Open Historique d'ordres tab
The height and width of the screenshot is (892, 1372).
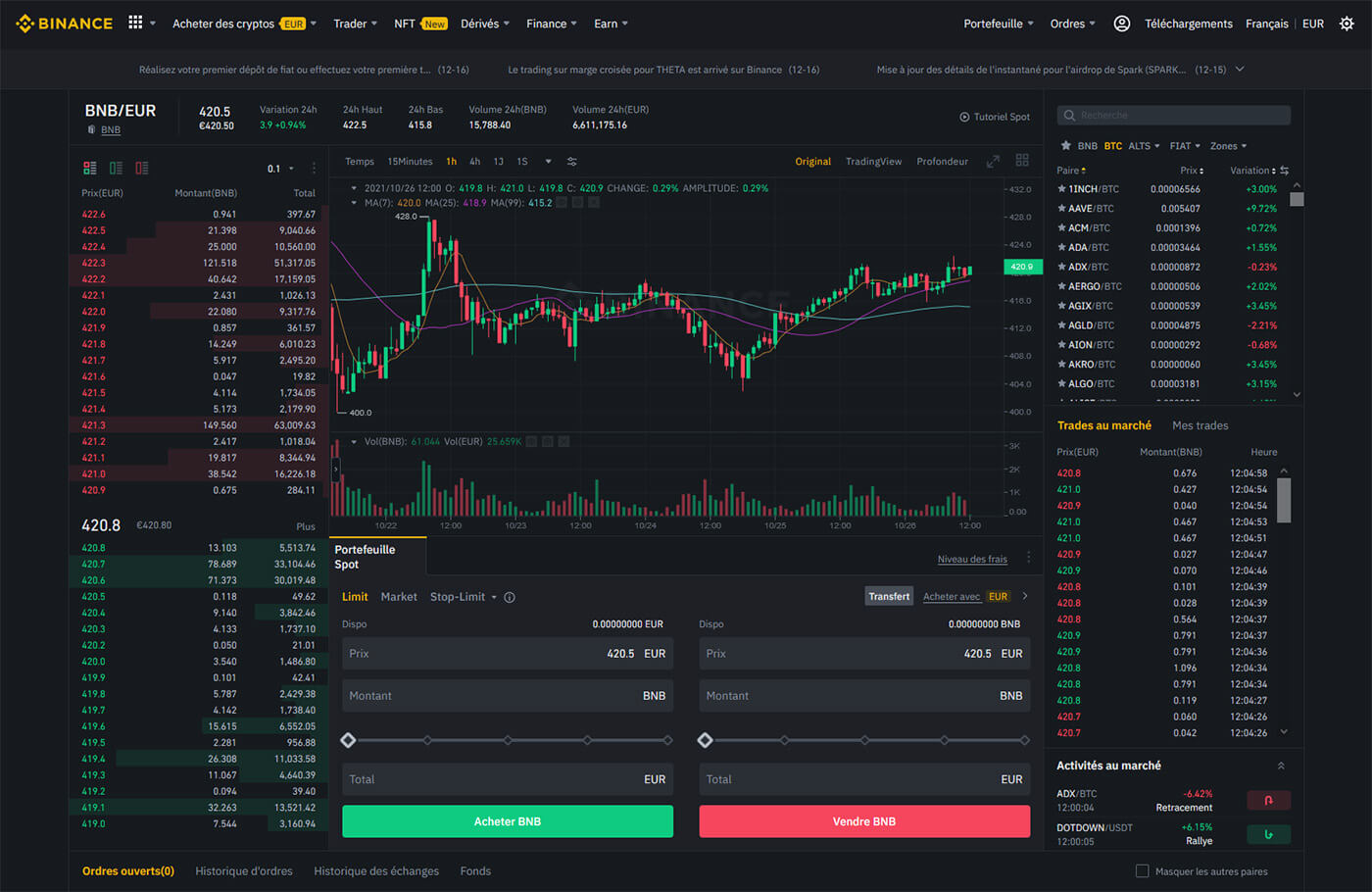coord(244,870)
